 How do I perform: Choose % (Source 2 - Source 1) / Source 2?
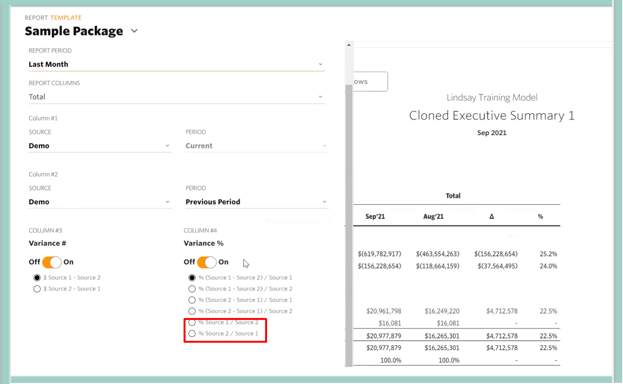[x=192, y=311]
